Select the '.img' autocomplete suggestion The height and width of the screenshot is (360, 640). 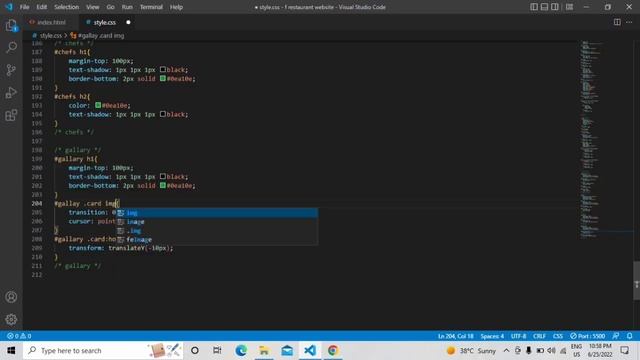(216, 231)
